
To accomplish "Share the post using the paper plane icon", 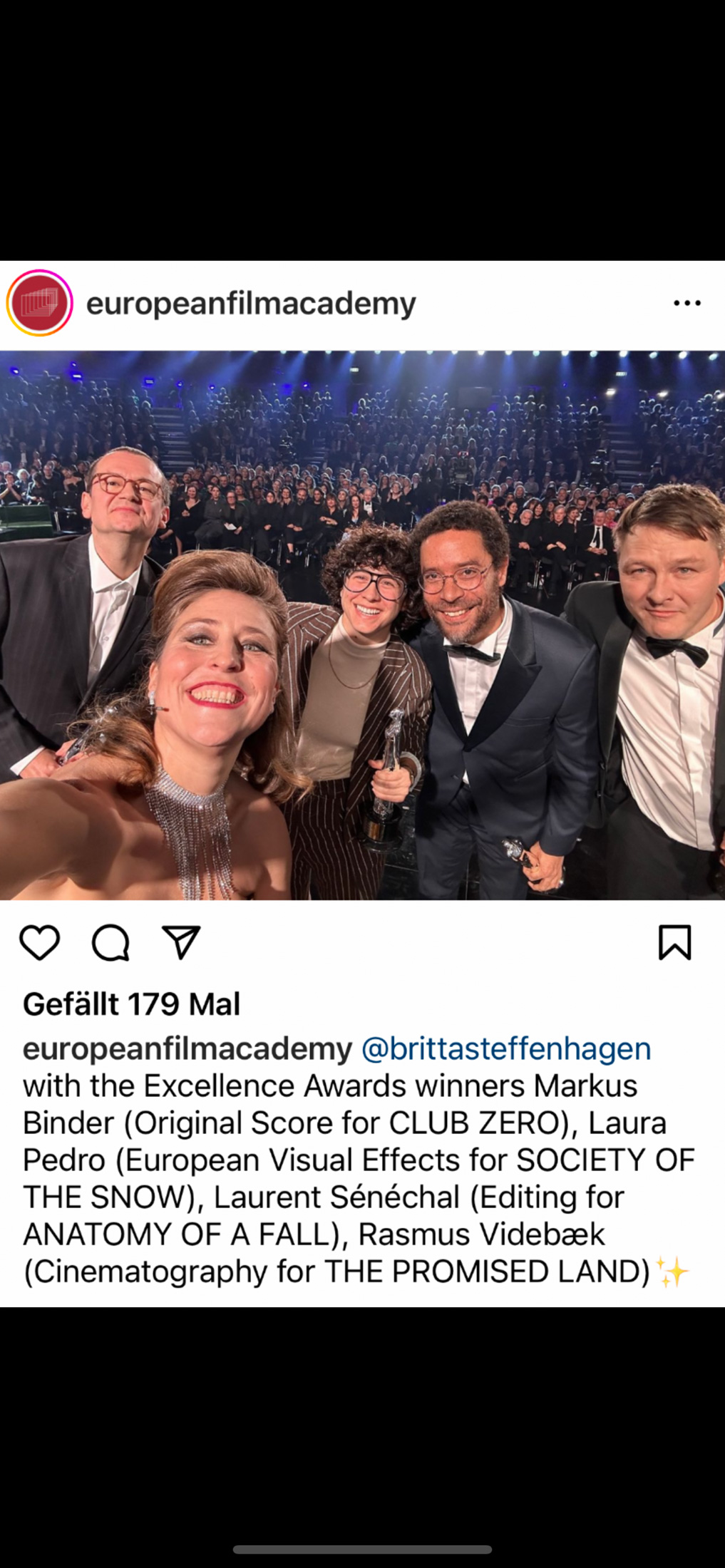I will 181,942.
